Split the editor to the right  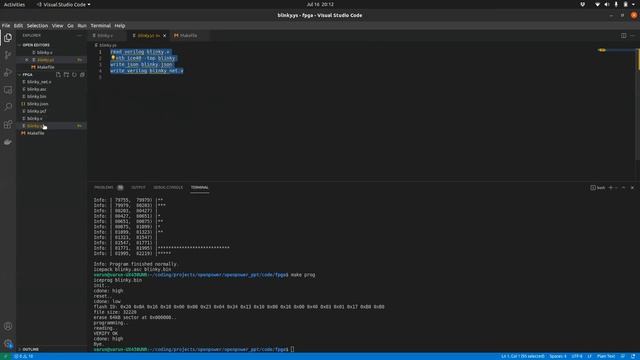click(623, 36)
